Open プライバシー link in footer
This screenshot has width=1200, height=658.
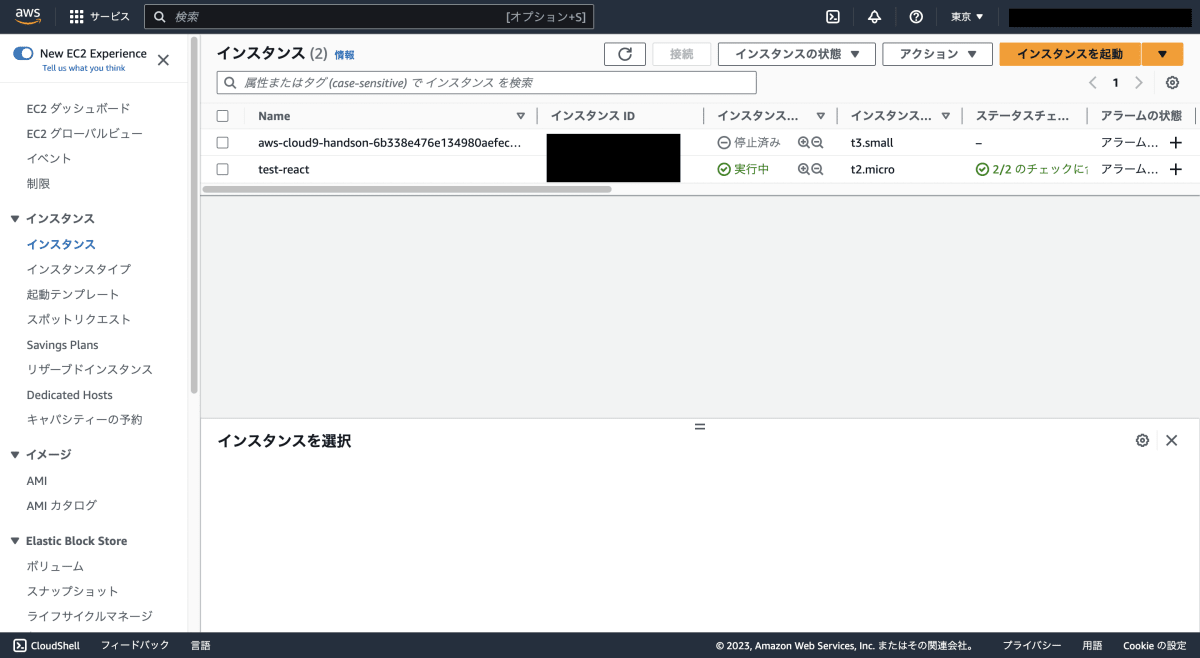click(1032, 646)
